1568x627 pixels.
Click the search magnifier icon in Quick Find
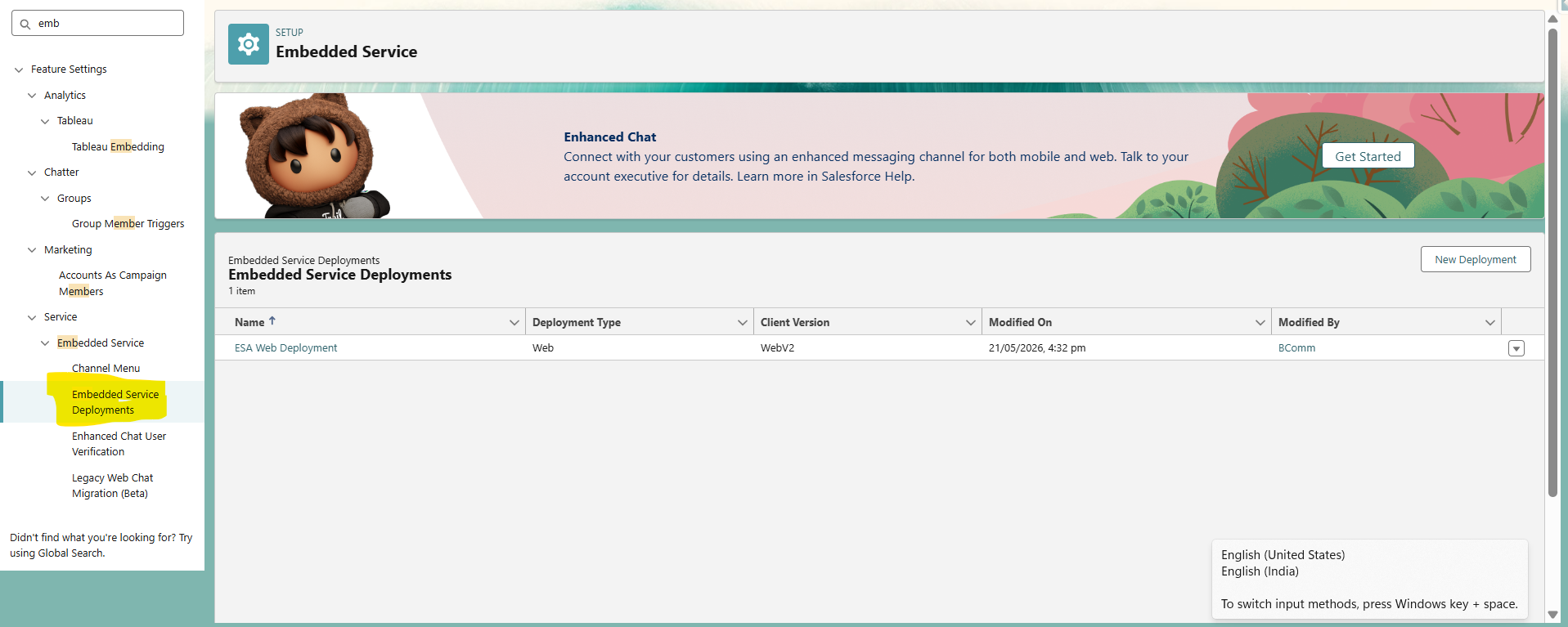25,24
